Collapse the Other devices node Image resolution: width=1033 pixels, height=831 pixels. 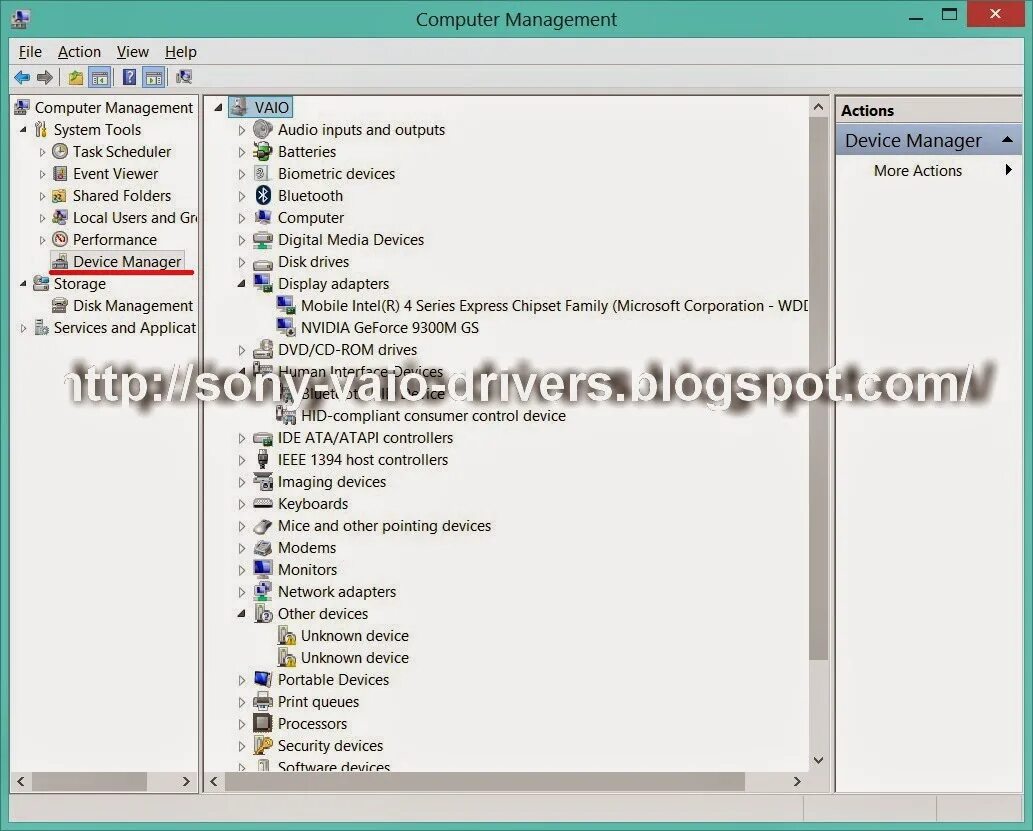[x=242, y=614]
